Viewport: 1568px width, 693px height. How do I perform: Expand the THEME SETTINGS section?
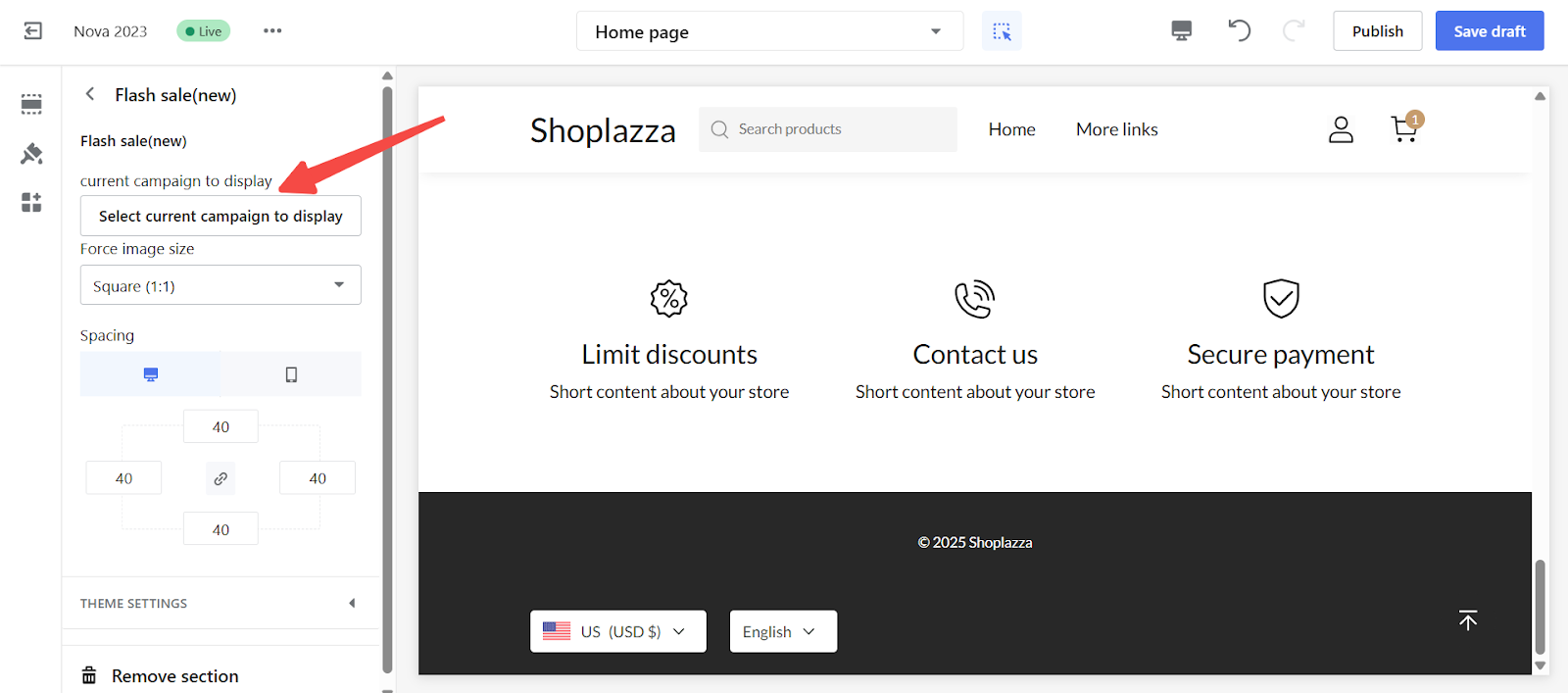click(220, 603)
